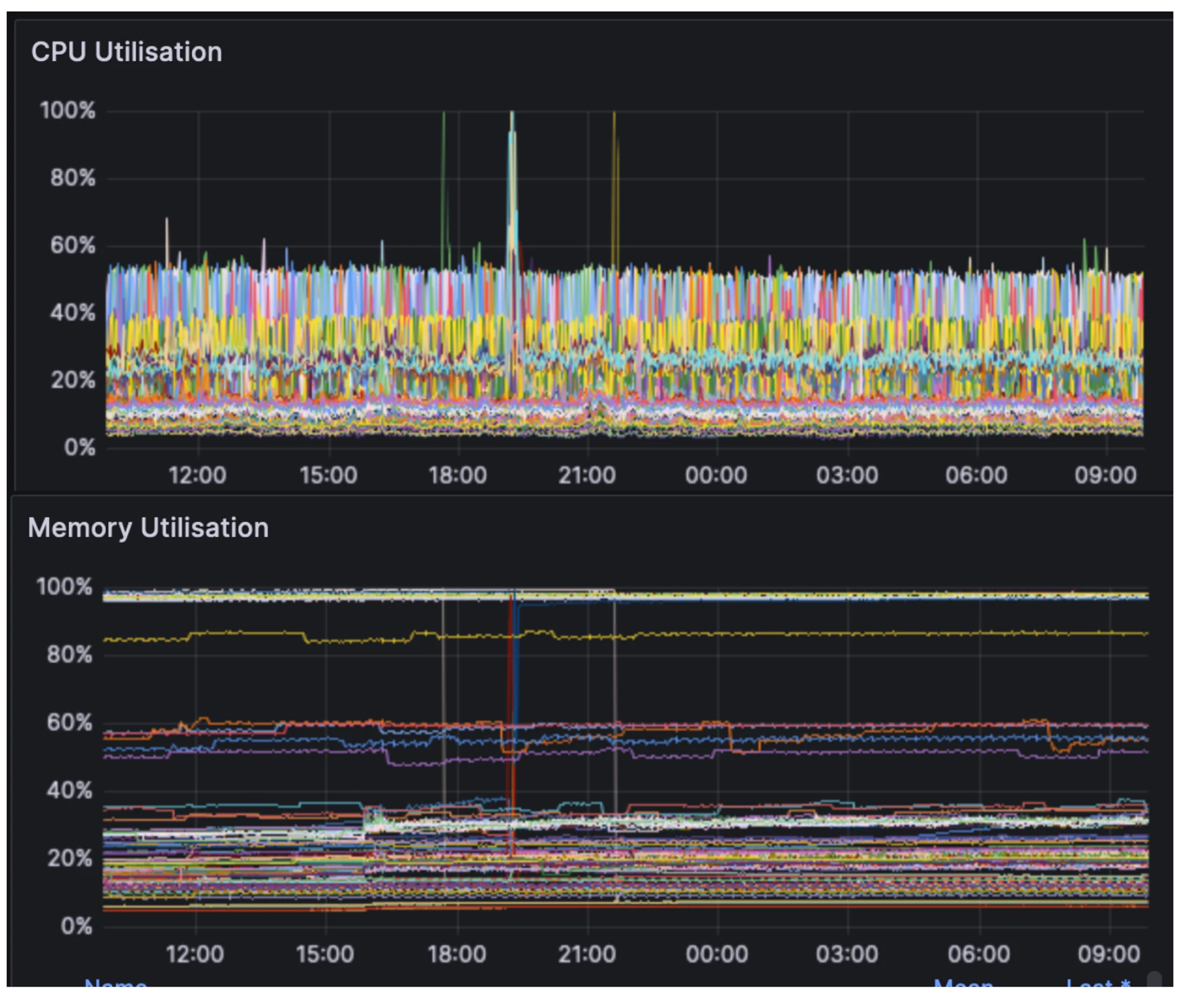Click the 100% label on CPU y-axis

pos(67,111)
